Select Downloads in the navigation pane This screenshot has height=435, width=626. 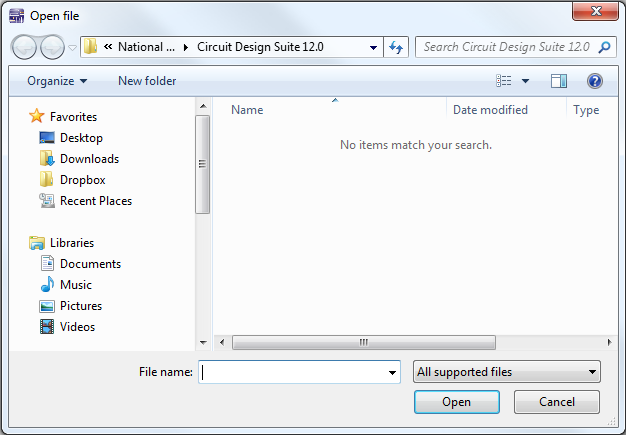(x=89, y=159)
